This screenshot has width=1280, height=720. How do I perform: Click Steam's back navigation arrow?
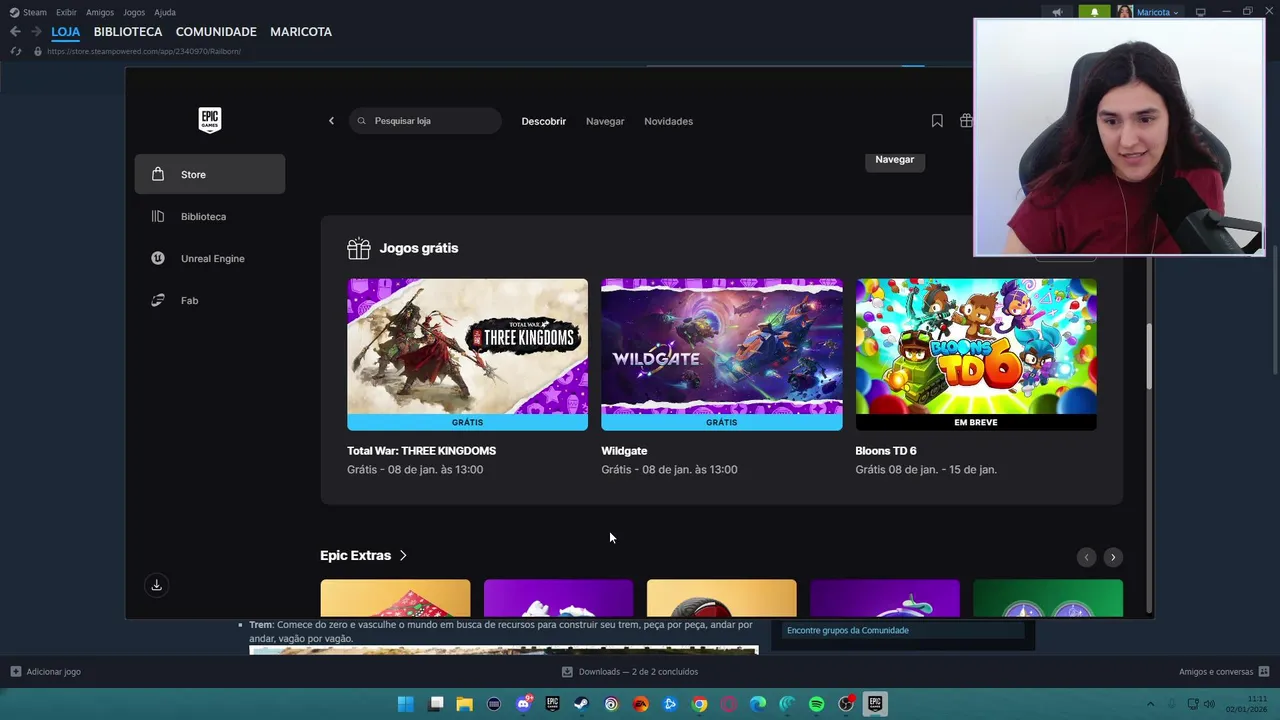tap(15, 32)
